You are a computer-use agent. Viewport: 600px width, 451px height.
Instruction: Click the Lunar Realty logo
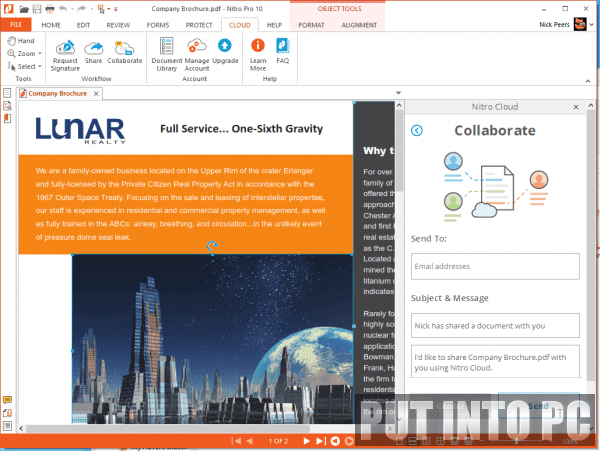pyautogui.click(x=80, y=130)
